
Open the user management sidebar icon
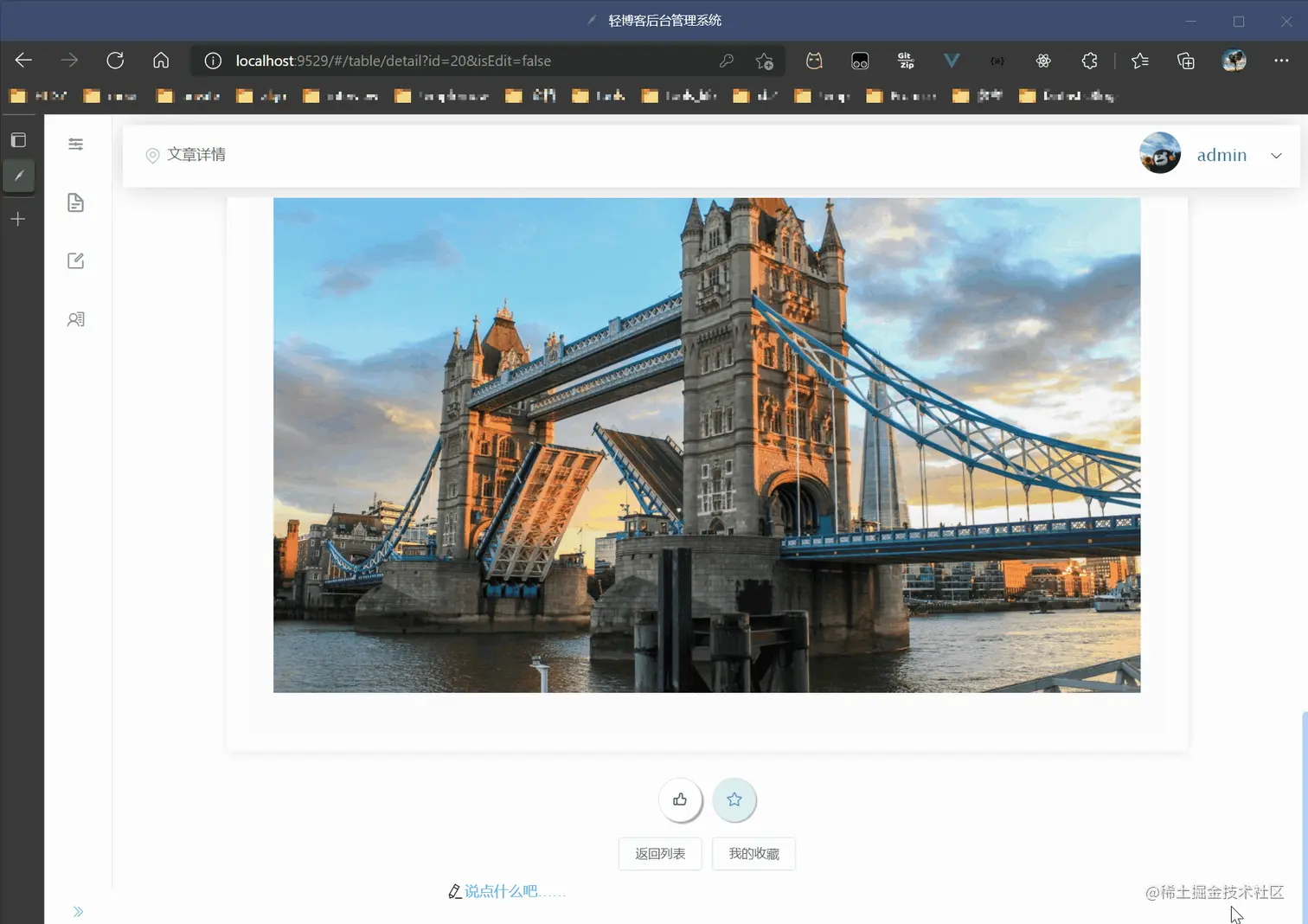coord(76,319)
